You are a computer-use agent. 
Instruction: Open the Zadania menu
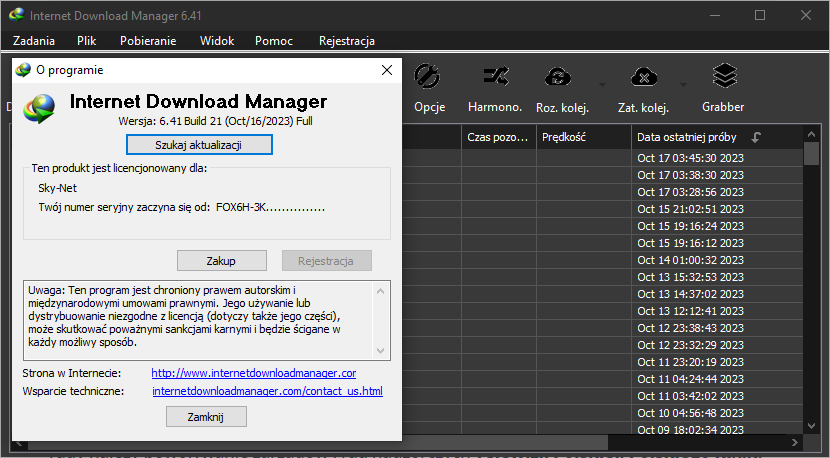[x=34, y=41]
